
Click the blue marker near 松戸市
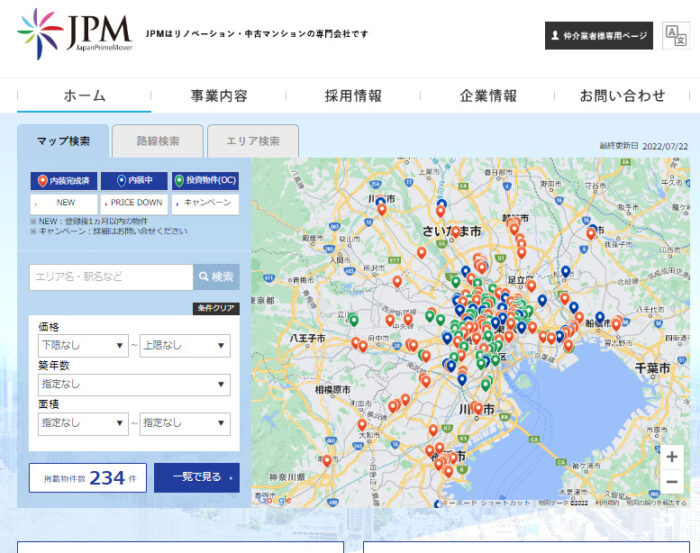click(566, 271)
